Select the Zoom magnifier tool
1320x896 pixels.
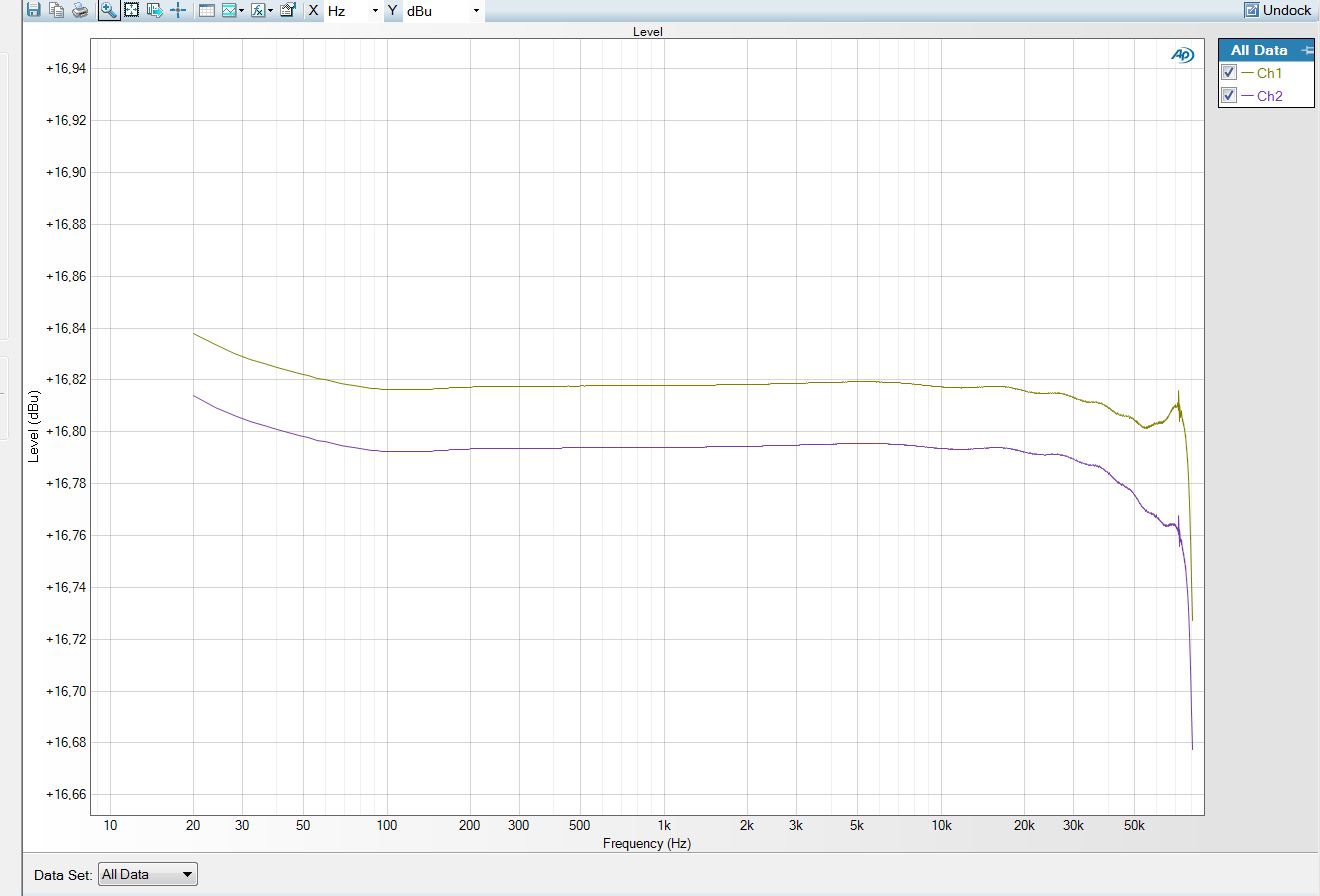[108, 10]
